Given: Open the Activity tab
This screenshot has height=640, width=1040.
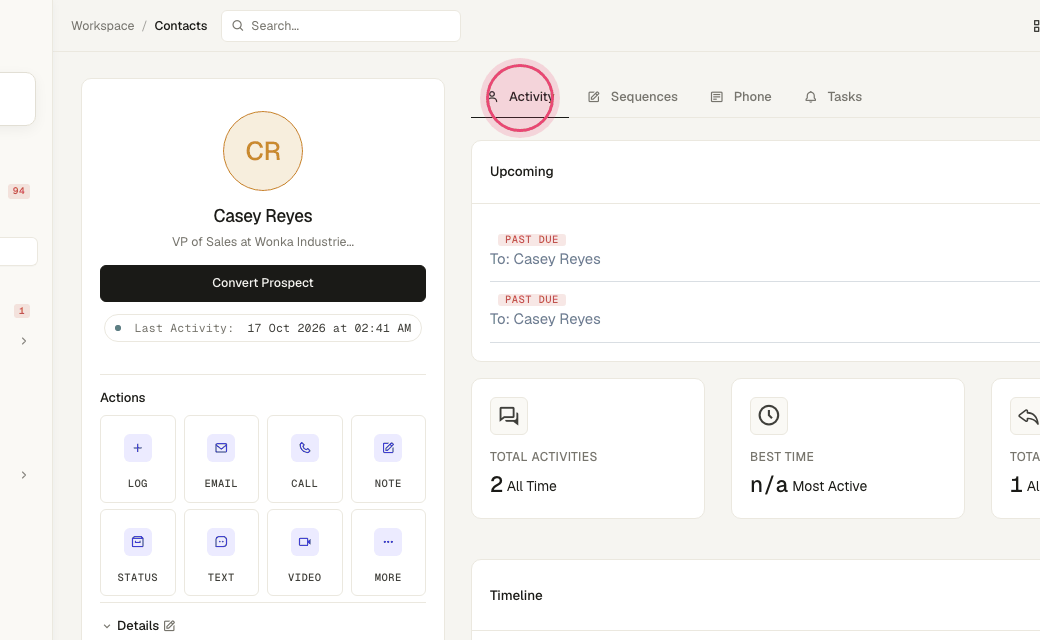Looking at the screenshot, I should point(520,97).
